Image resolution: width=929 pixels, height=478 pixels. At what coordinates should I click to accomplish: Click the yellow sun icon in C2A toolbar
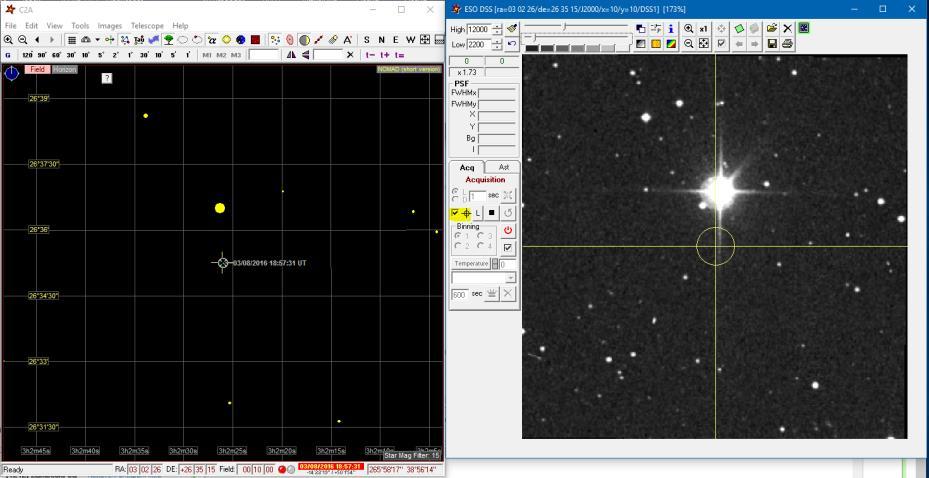click(226, 40)
